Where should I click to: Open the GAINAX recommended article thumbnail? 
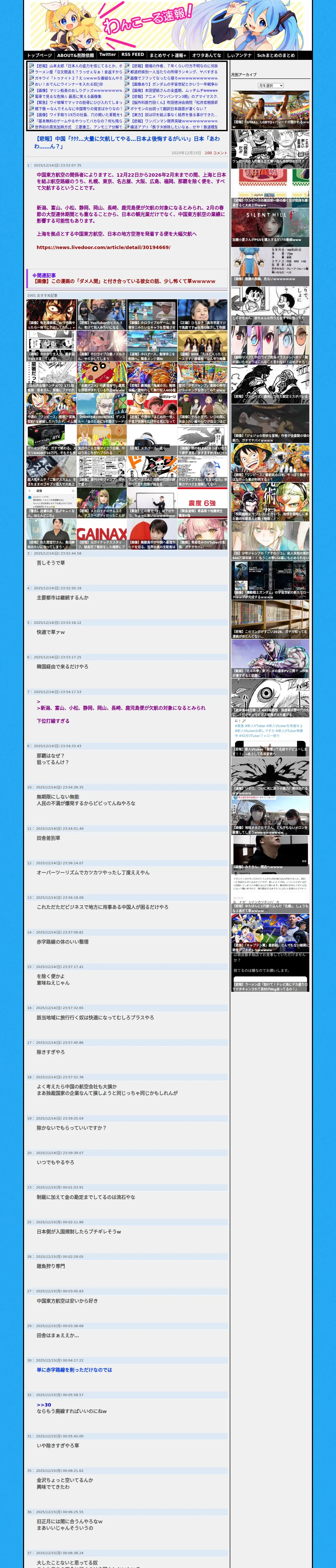(x=102, y=534)
